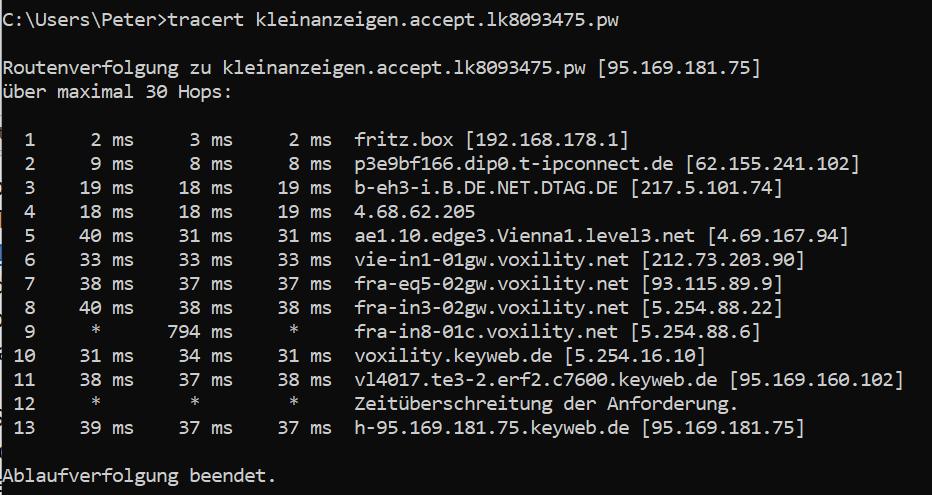Click the 'über maximal 30 Hops' line

(116, 92)
